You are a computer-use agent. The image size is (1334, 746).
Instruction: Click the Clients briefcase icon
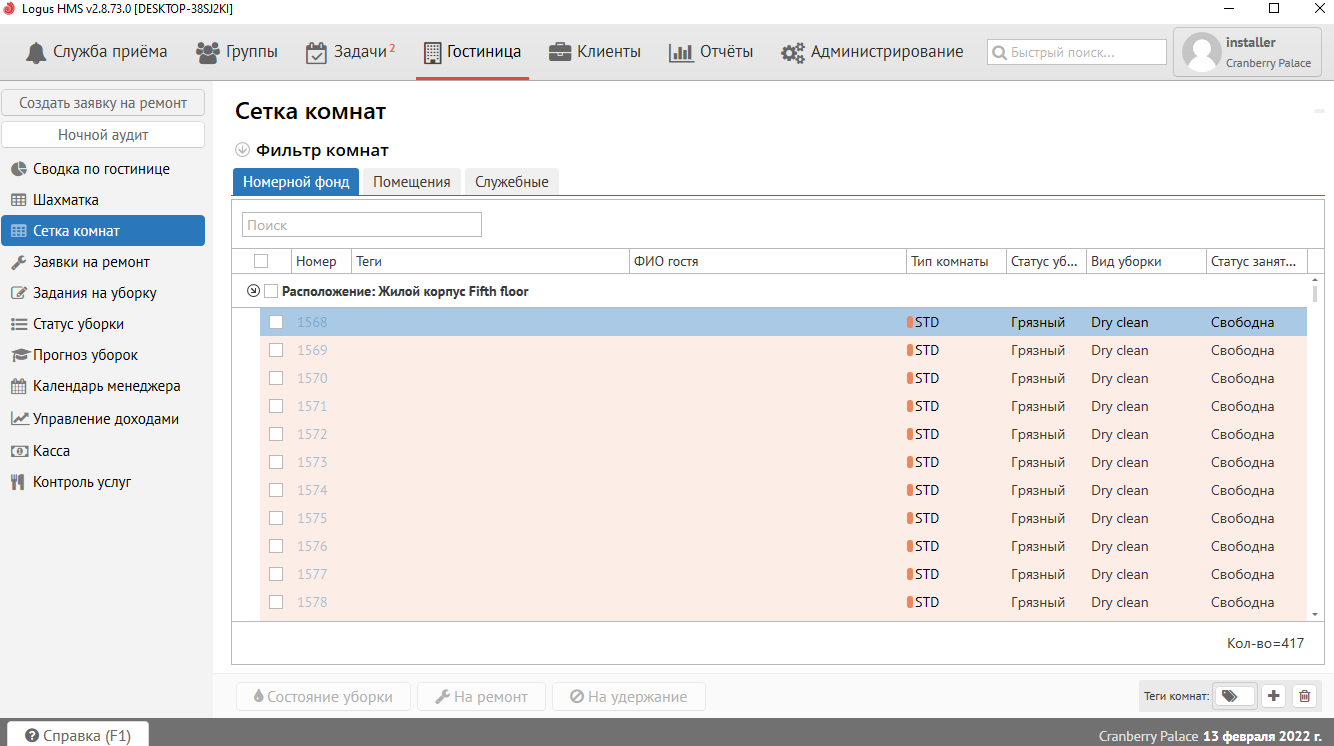coord(560,52)
